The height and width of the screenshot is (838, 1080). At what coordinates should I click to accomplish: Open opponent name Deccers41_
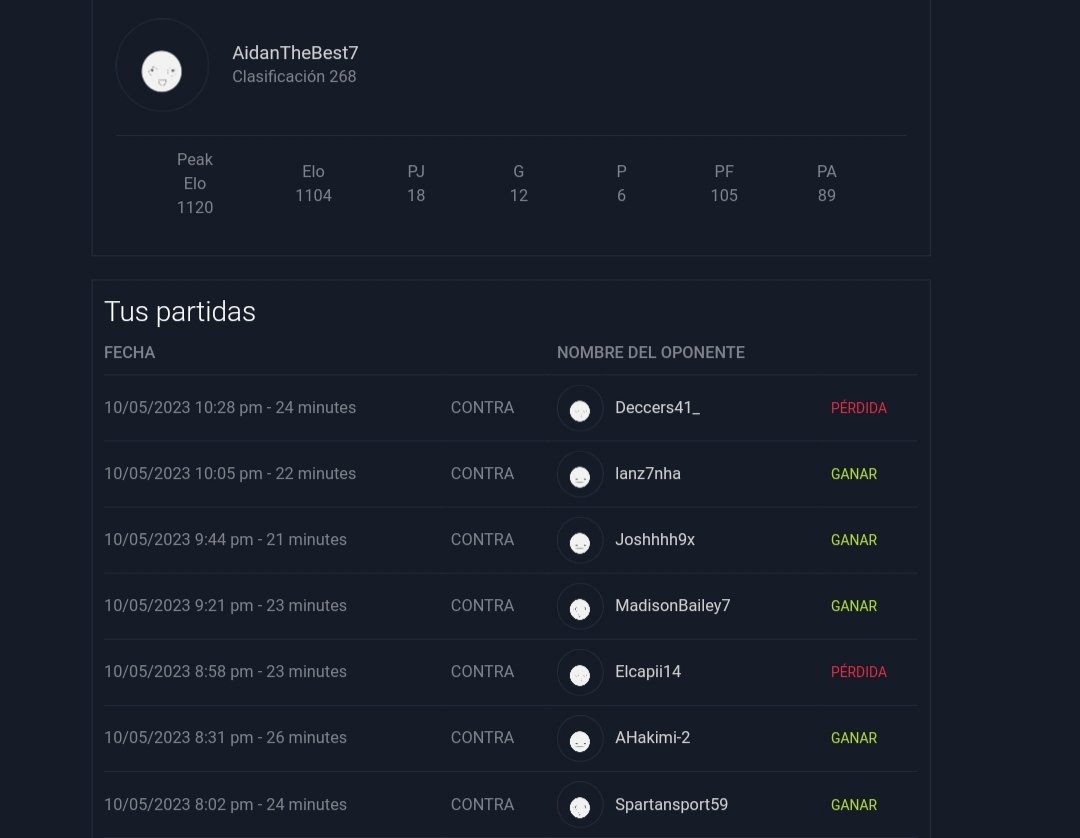click(657, 408)
